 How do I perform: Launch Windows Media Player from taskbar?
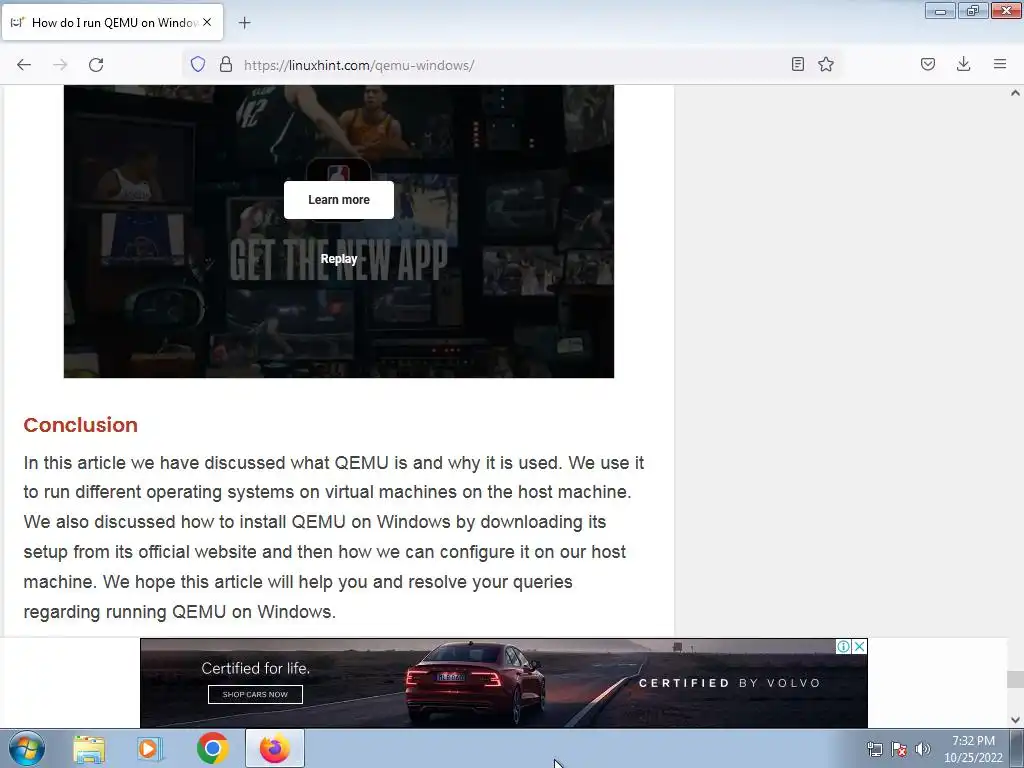(x=150, y=749)
